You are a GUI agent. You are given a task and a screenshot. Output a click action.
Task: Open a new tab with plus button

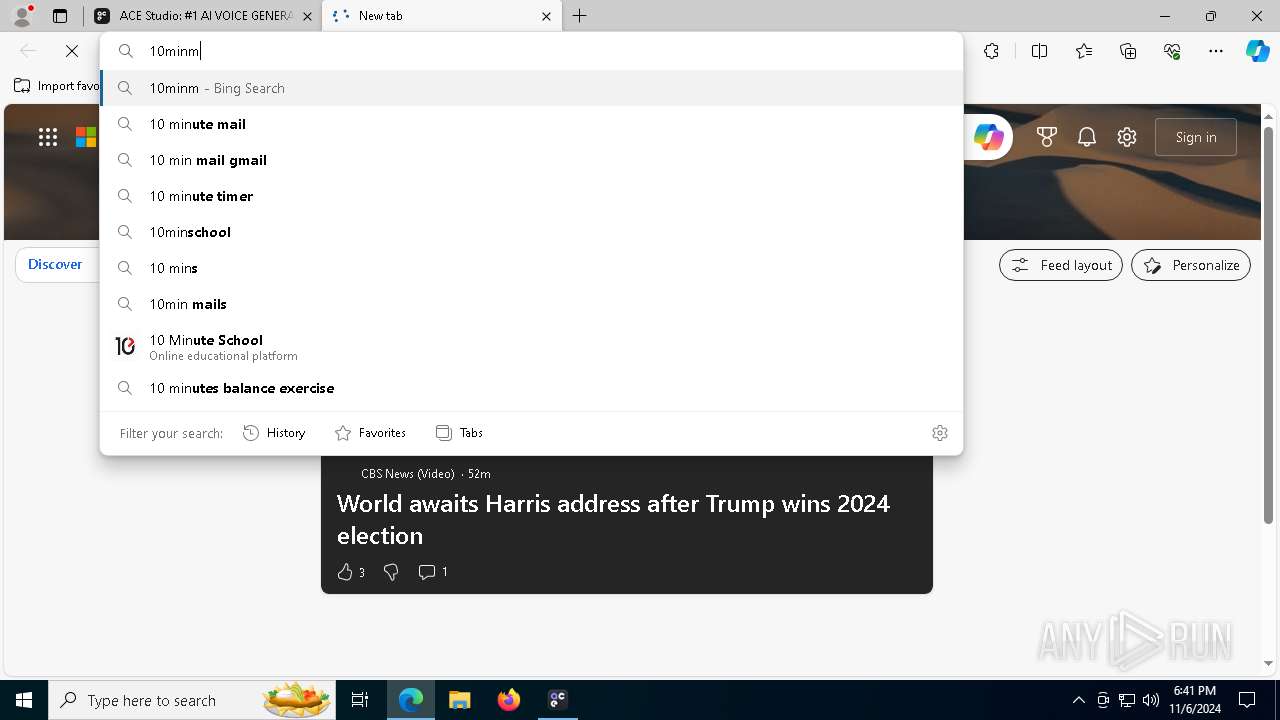pos(580,16)
